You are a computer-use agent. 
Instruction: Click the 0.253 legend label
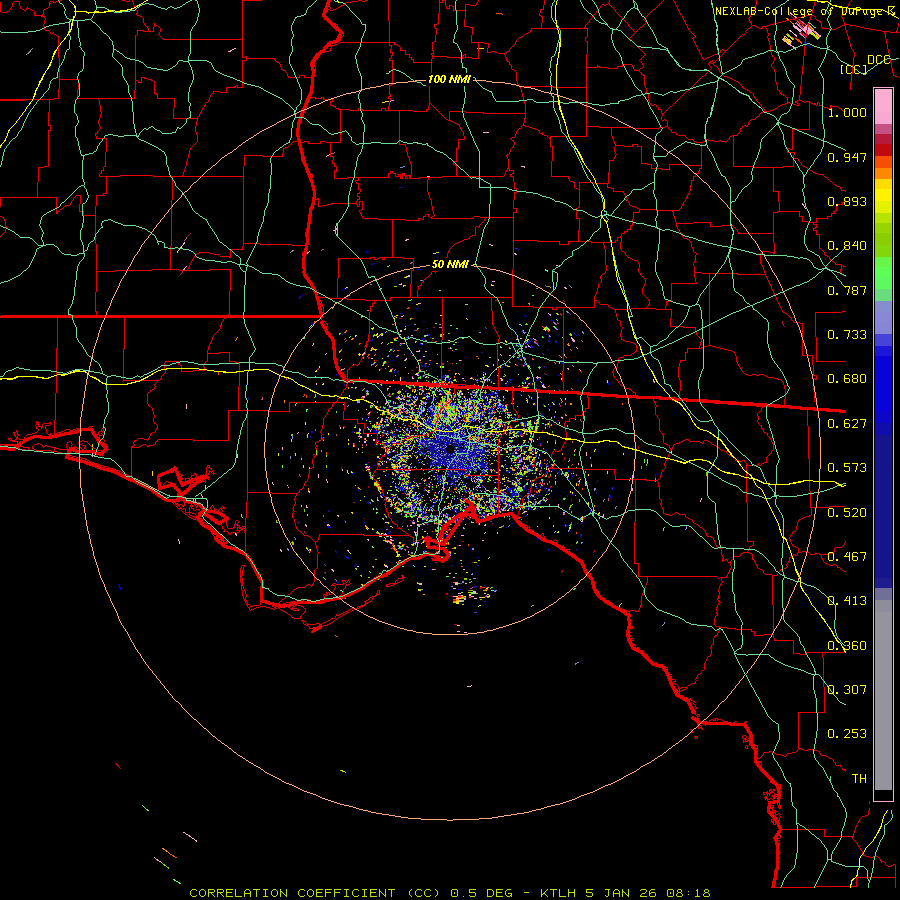point(847,734)
